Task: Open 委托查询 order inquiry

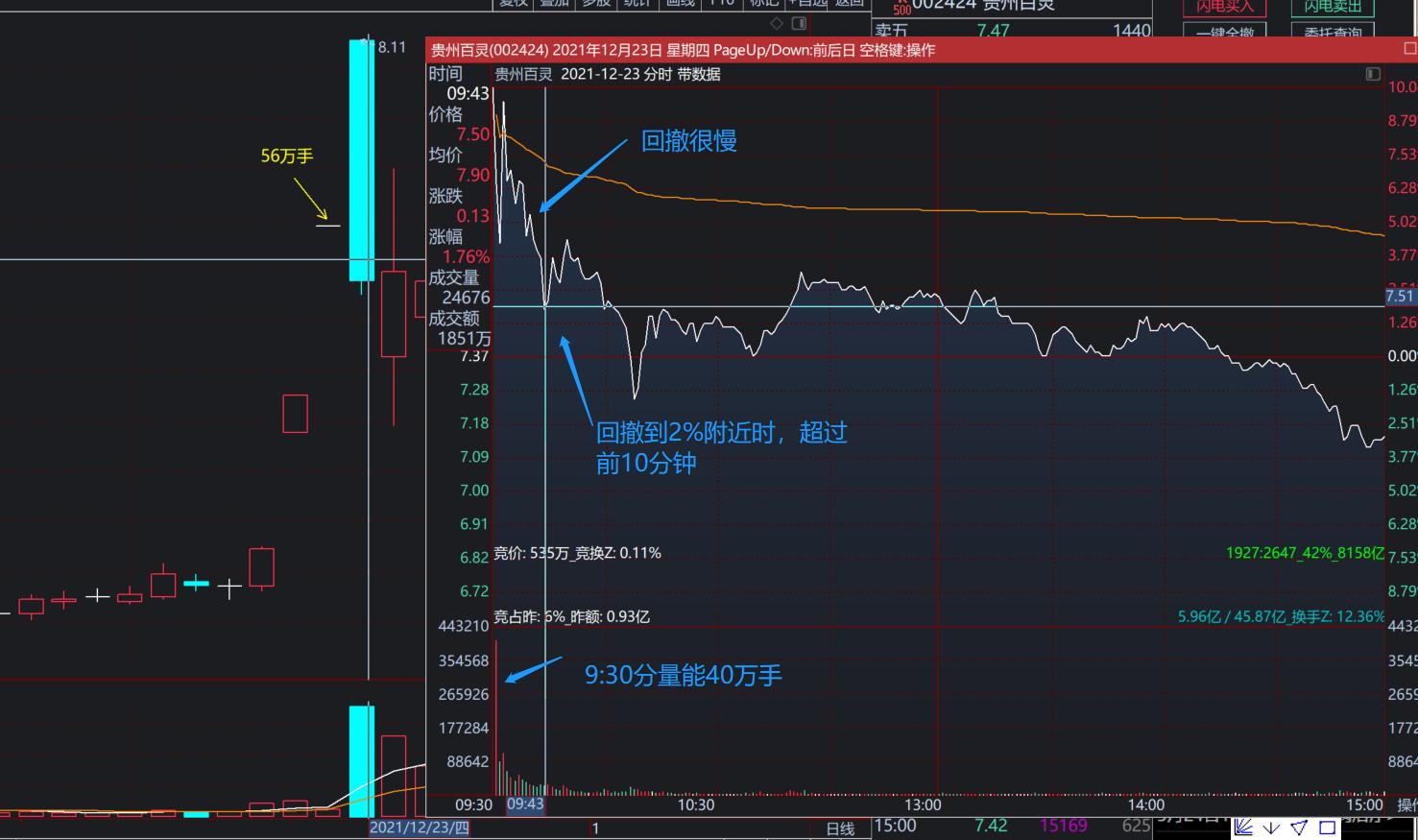Action: point(1333,32)
